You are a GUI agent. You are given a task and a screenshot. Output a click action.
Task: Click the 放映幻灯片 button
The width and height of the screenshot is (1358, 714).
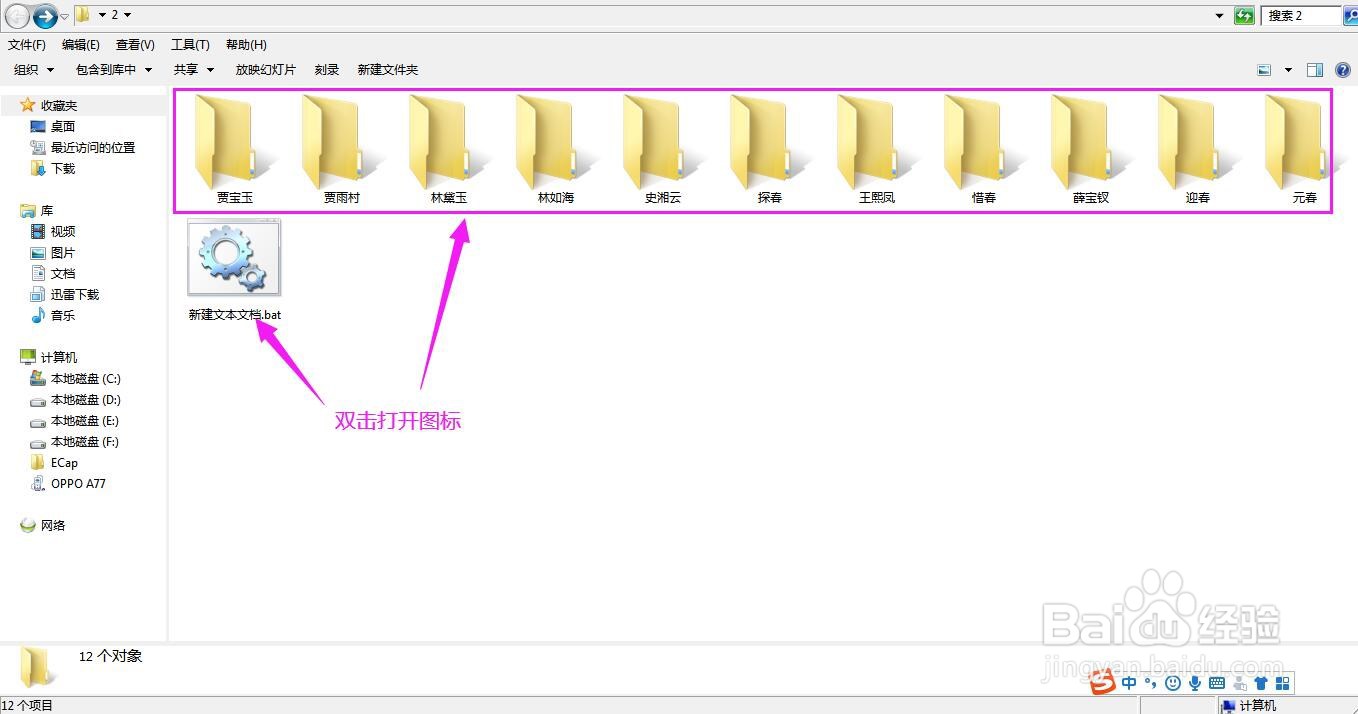(x=266, y=70)
